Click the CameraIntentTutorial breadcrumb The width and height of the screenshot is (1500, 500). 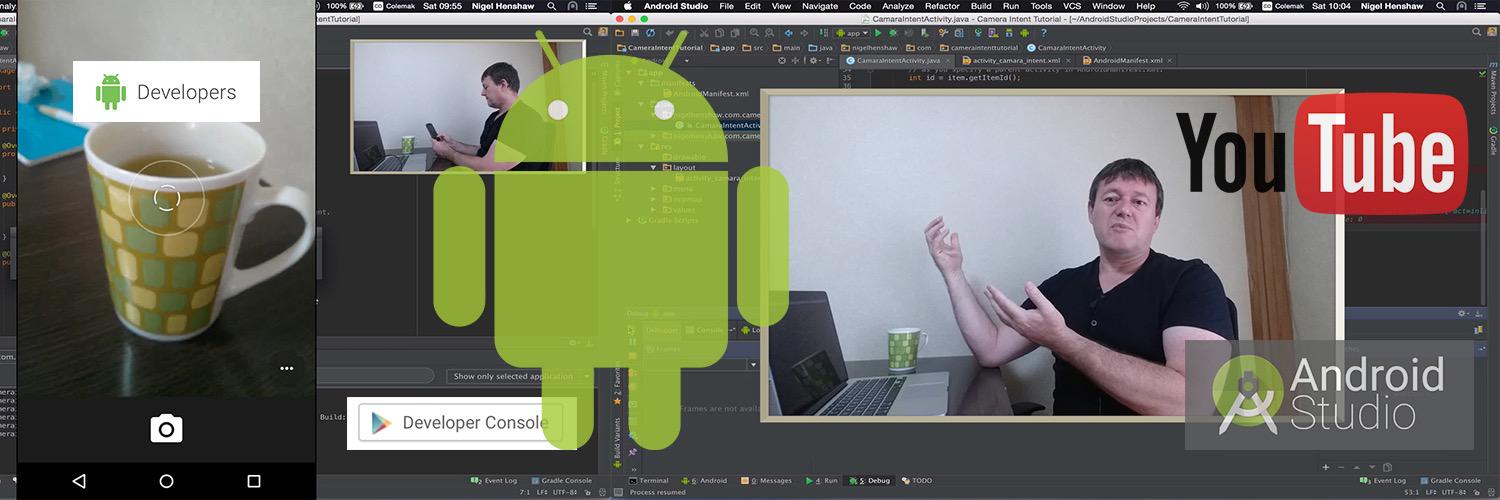(x=660, y=47)
